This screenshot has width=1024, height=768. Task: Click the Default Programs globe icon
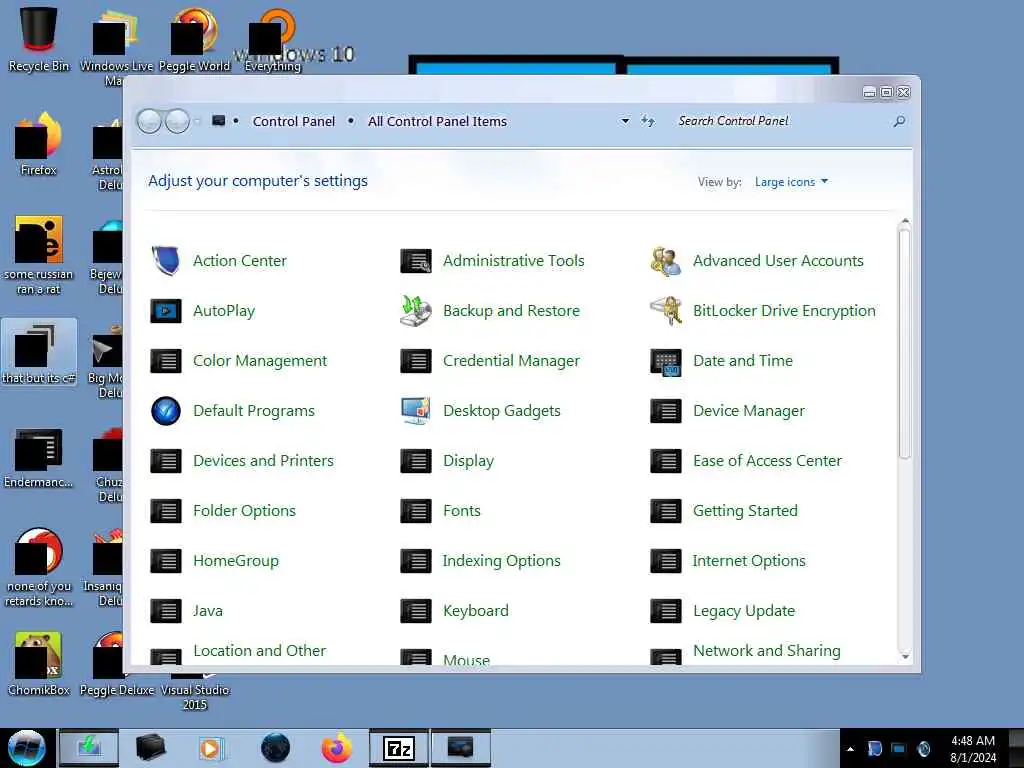(166, 411)
